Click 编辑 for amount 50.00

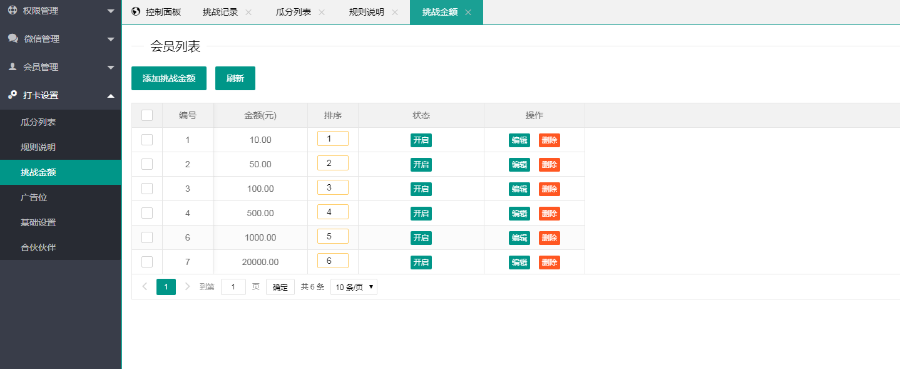519,165
